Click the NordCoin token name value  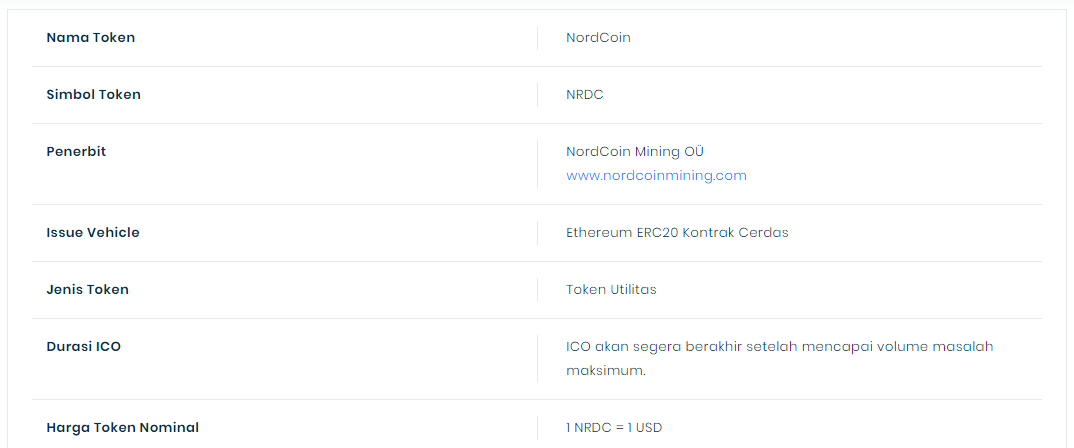pos(598,37)
